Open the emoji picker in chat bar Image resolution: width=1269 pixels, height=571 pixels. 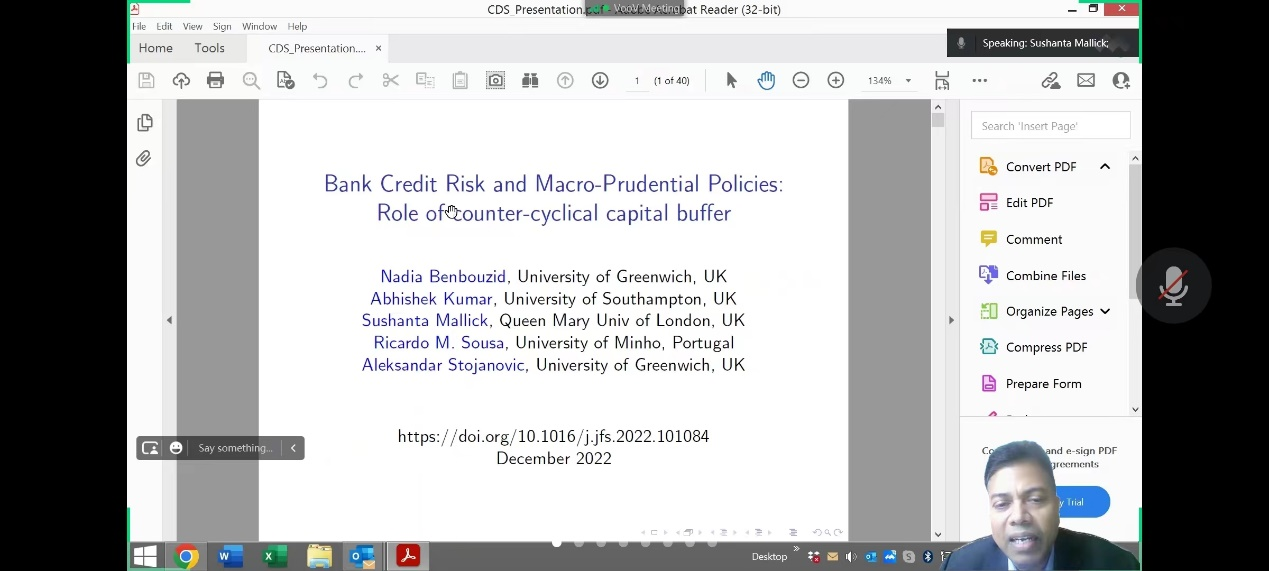(x=176, y=448)
